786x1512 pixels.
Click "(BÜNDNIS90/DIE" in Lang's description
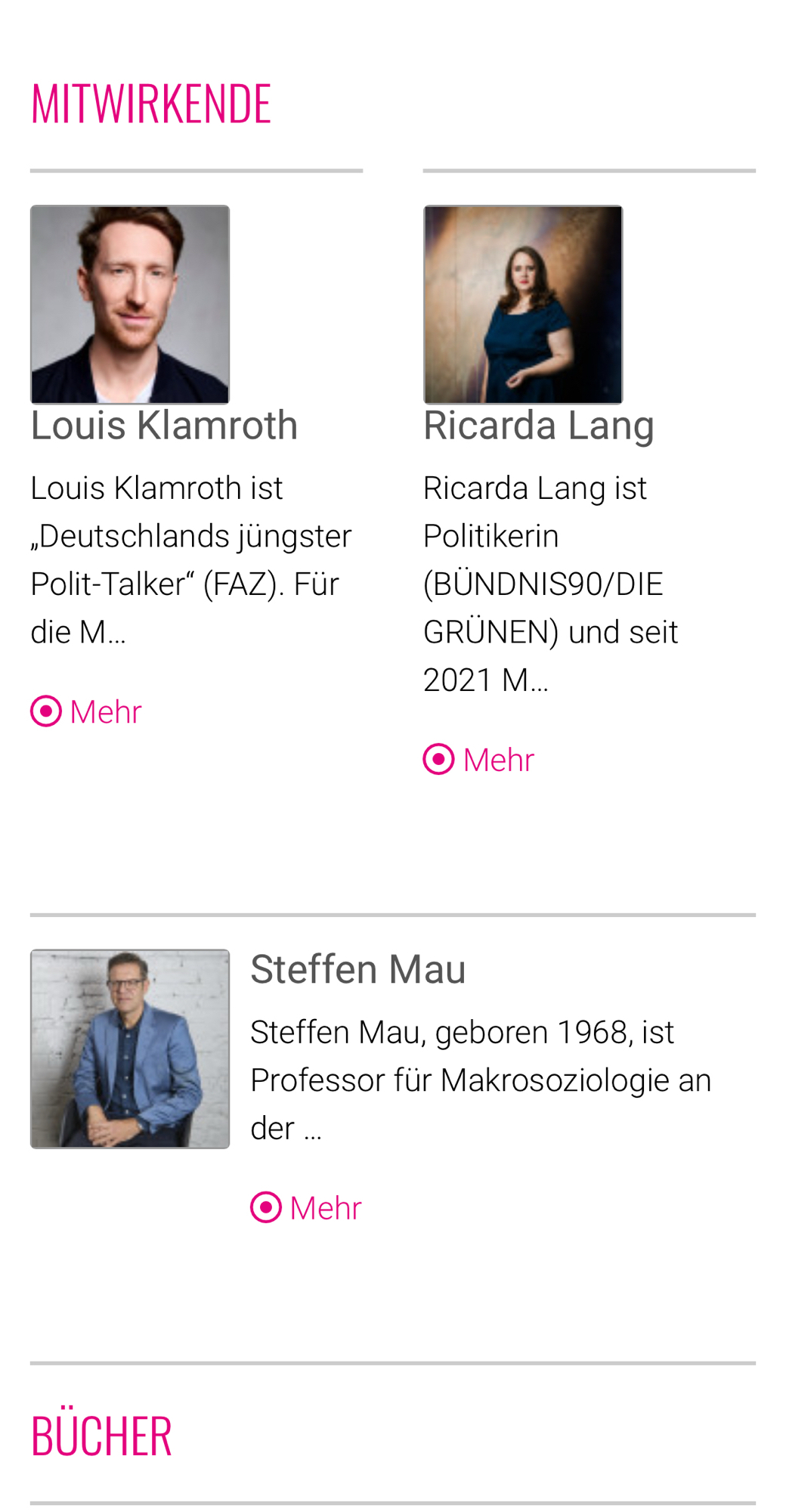tap(543, 584)
